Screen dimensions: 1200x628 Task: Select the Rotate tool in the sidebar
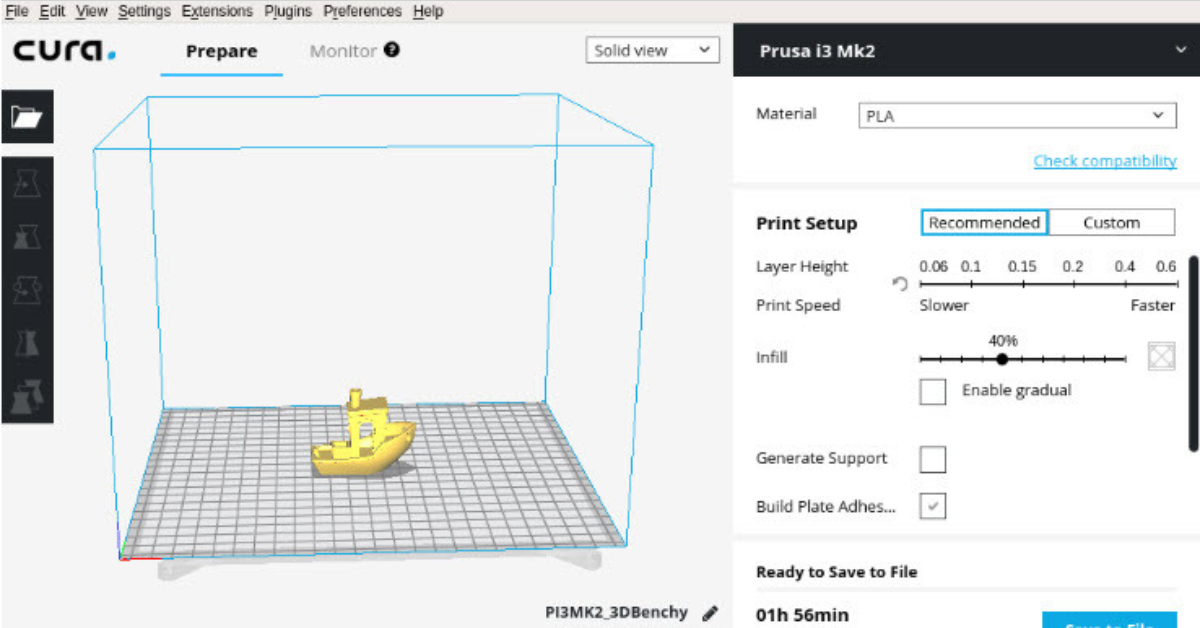pos(27,290)
